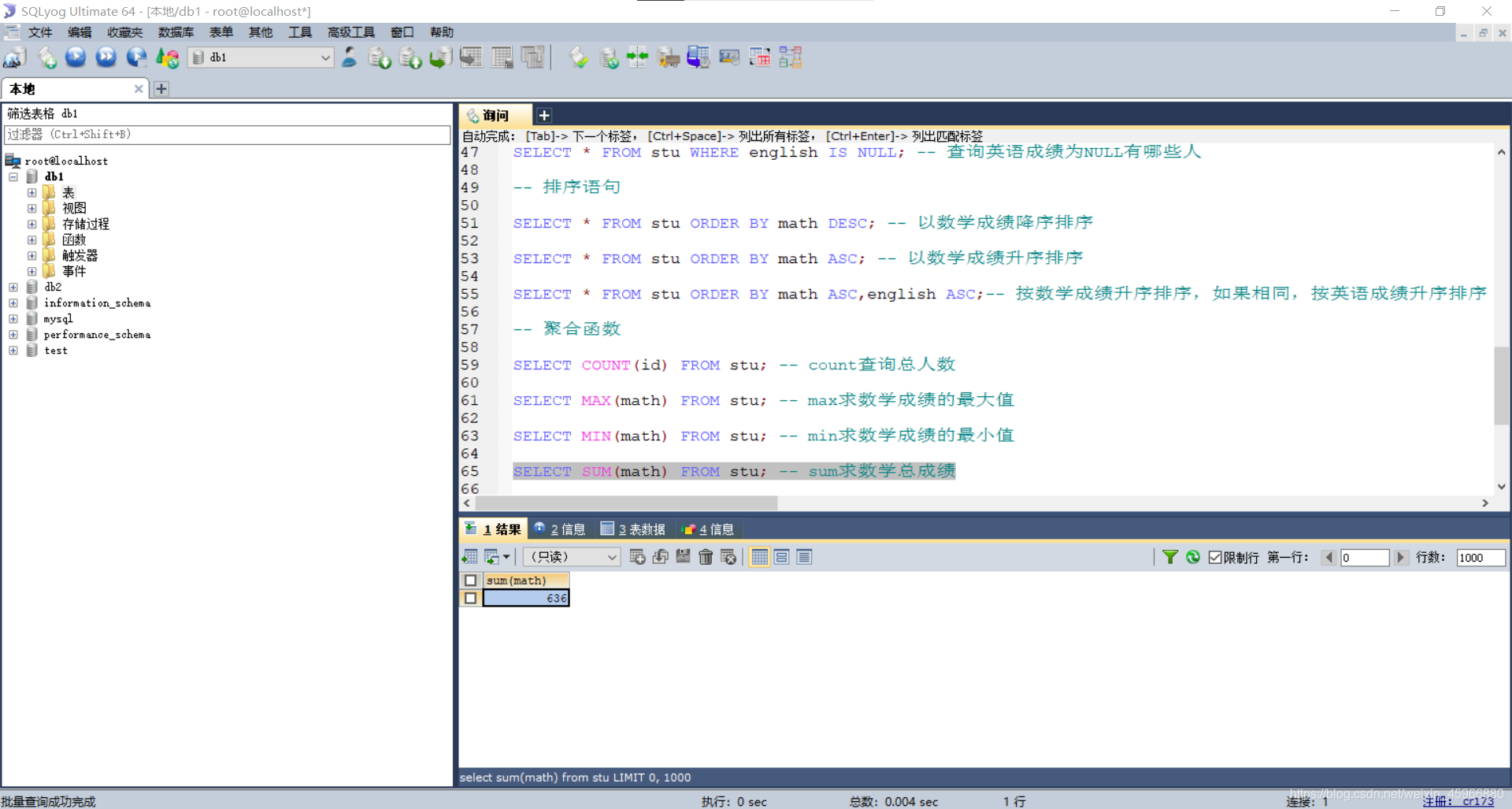Screen dimensions: 1512x809
Task: Open the 数据库 Database menu
Action: pyautogui.click(x=176, y=32)
